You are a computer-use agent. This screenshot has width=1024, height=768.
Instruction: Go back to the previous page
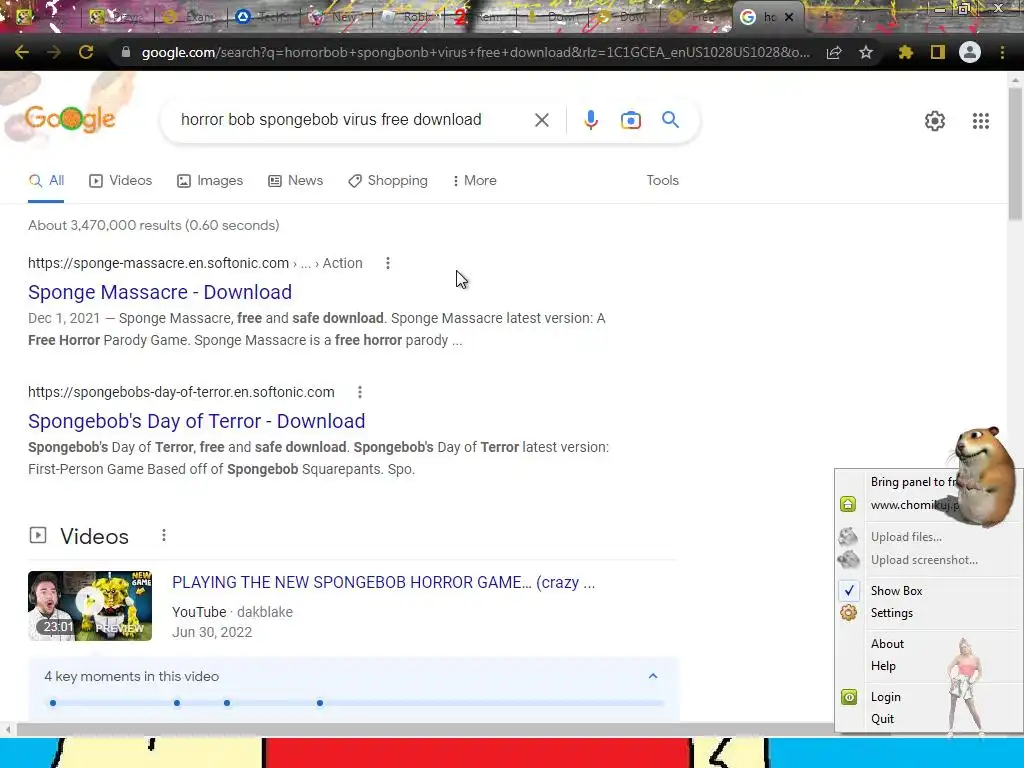pyautogui.click(x=22, y=52)
